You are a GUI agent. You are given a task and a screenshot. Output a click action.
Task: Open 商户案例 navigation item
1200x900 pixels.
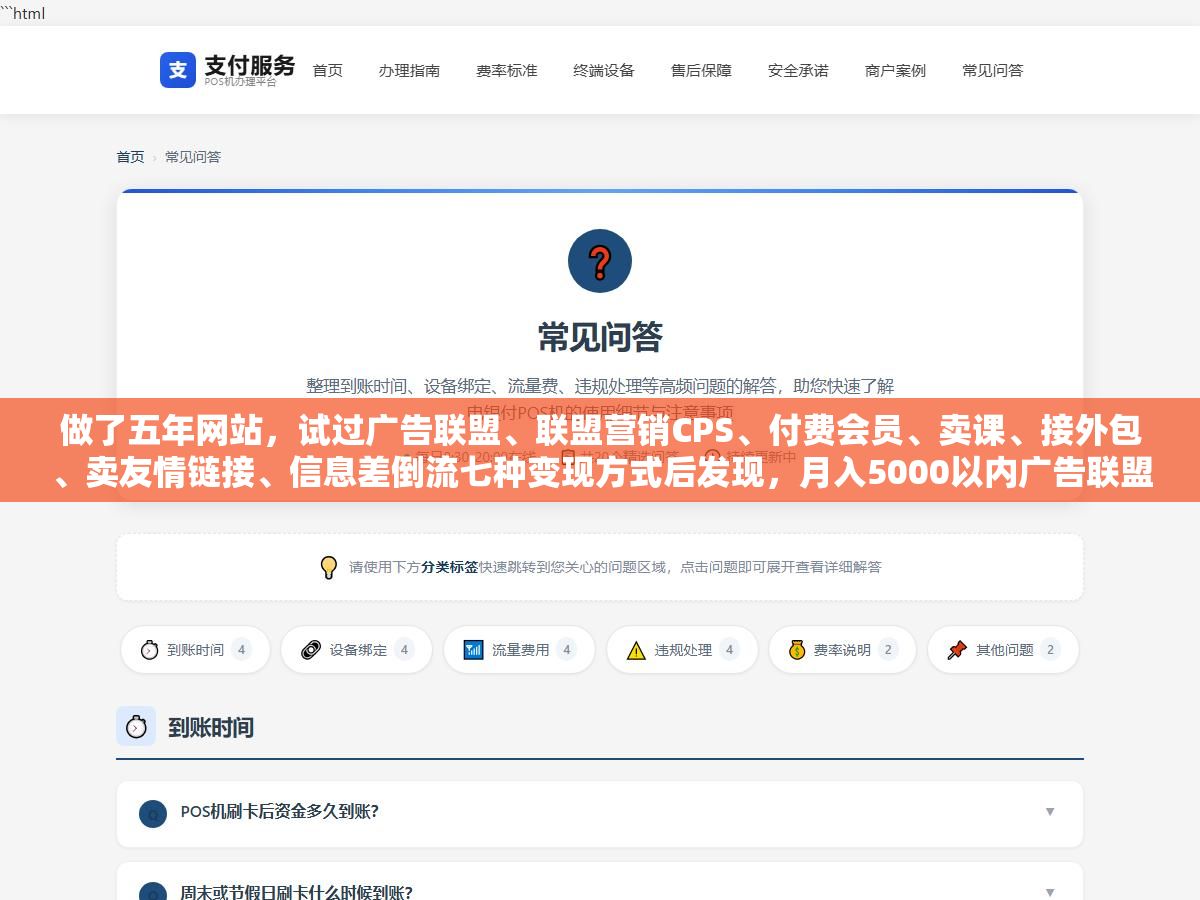(x=896, y=70)
